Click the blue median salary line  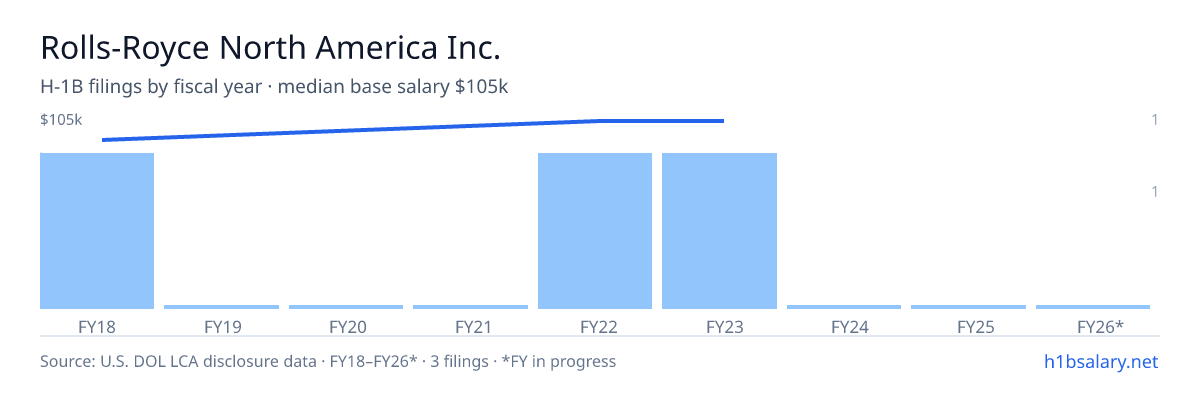coord(413,130)
